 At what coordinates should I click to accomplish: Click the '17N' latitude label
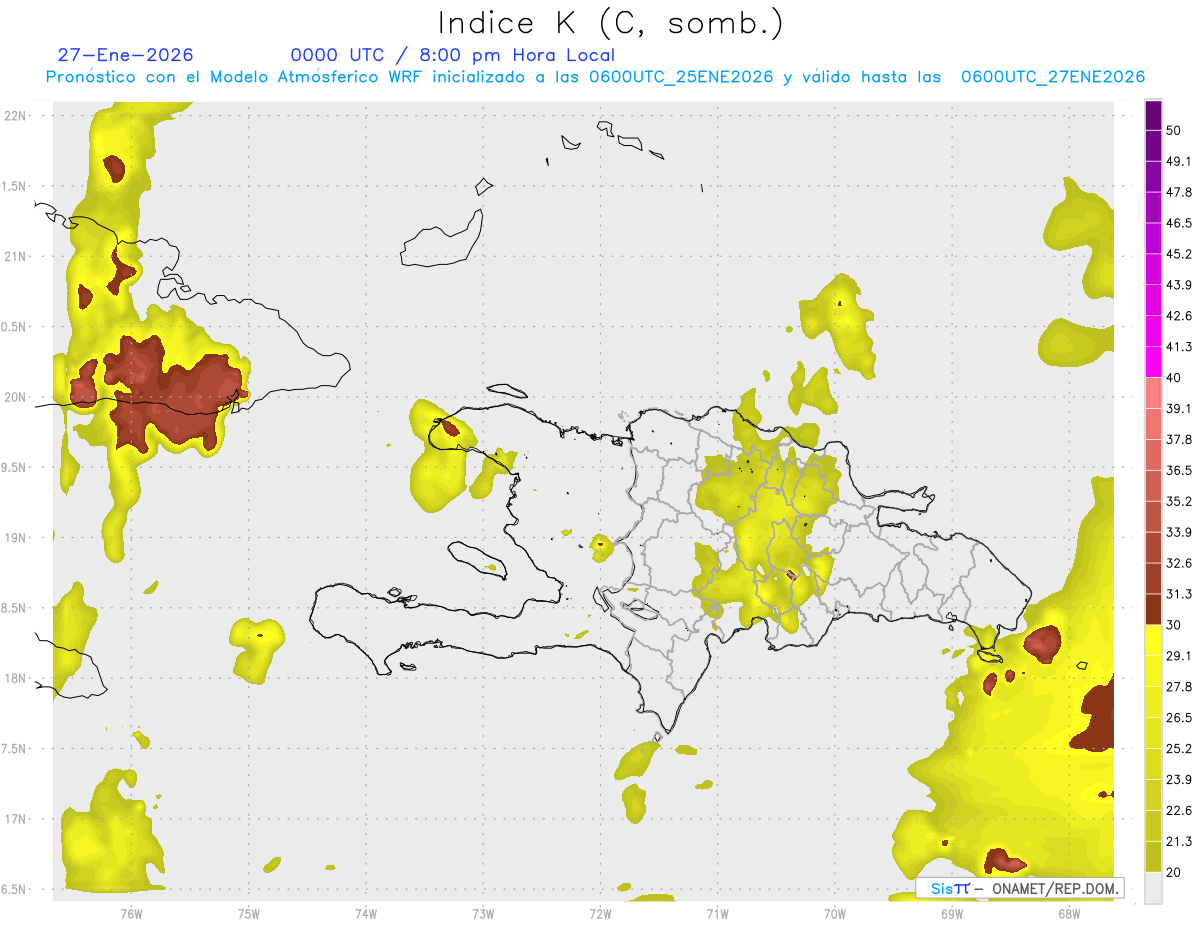point(15,820)
